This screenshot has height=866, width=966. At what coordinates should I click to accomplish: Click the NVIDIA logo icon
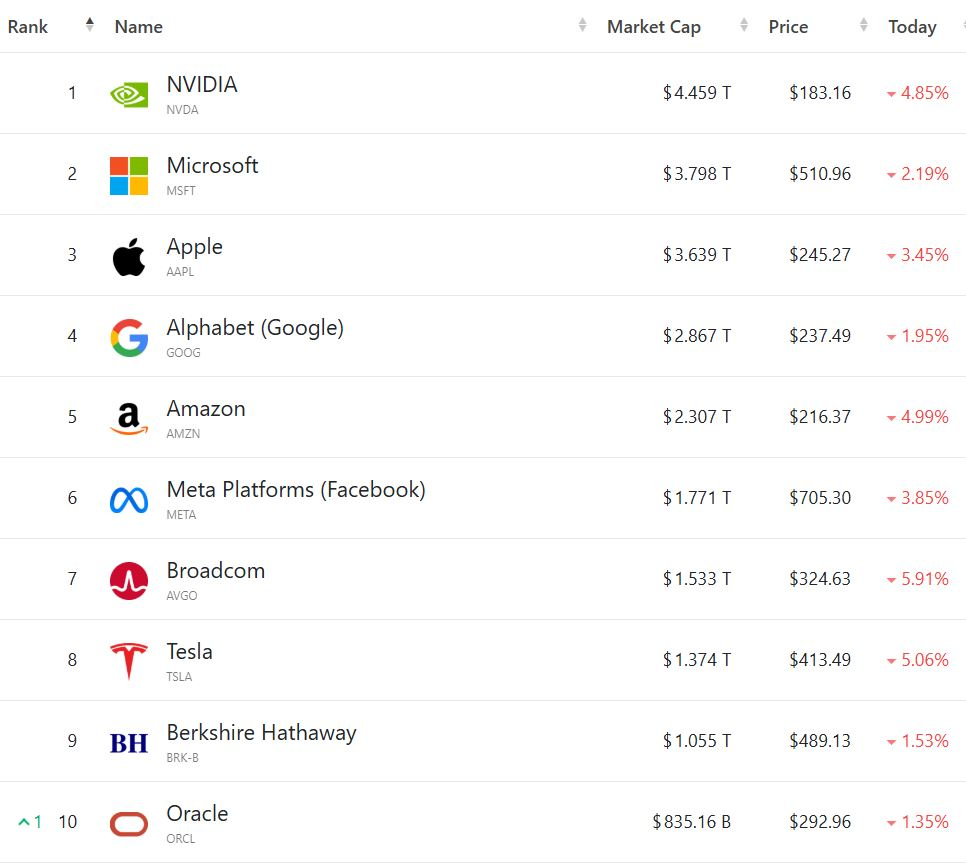(x=129, y=94)
